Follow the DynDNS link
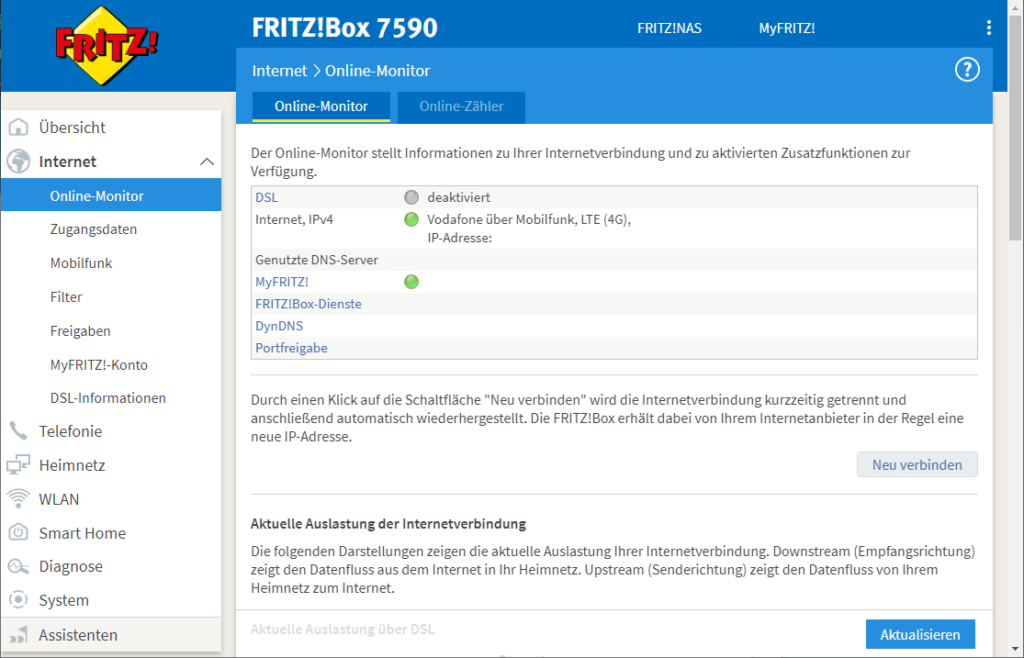Viewport: 1024px width, 658px height. pyautogui.click(x=279, y=326)
